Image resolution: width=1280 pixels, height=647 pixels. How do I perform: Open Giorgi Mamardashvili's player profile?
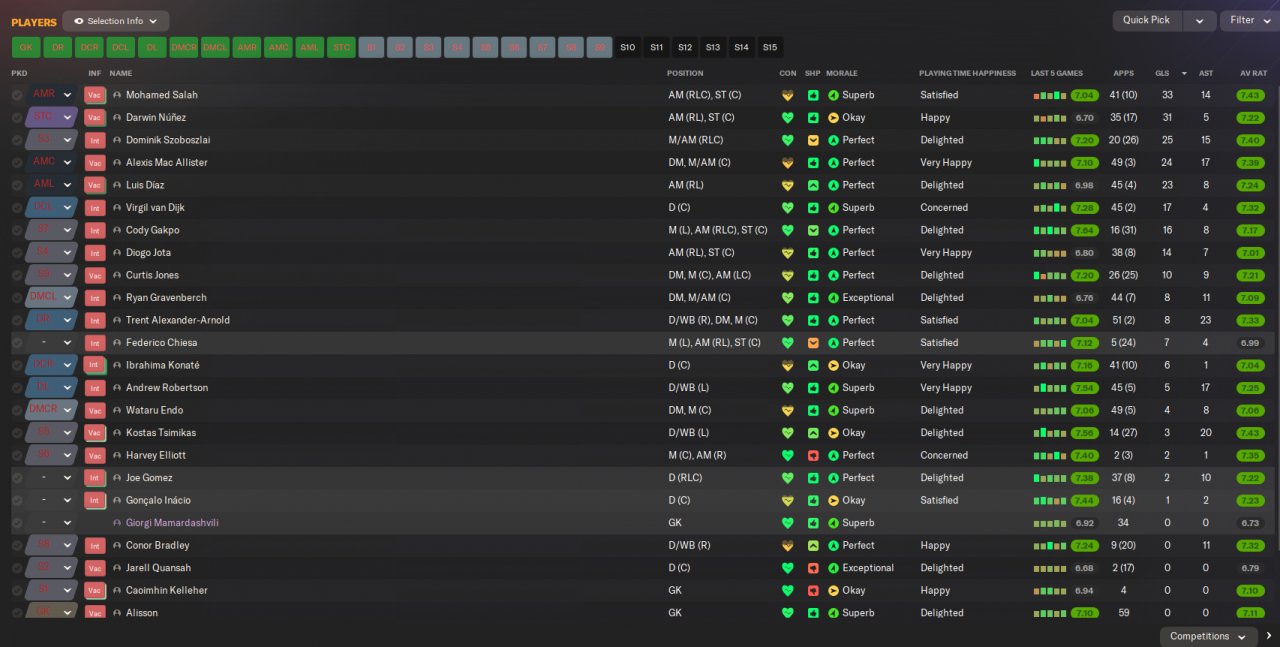pos(172,523)
